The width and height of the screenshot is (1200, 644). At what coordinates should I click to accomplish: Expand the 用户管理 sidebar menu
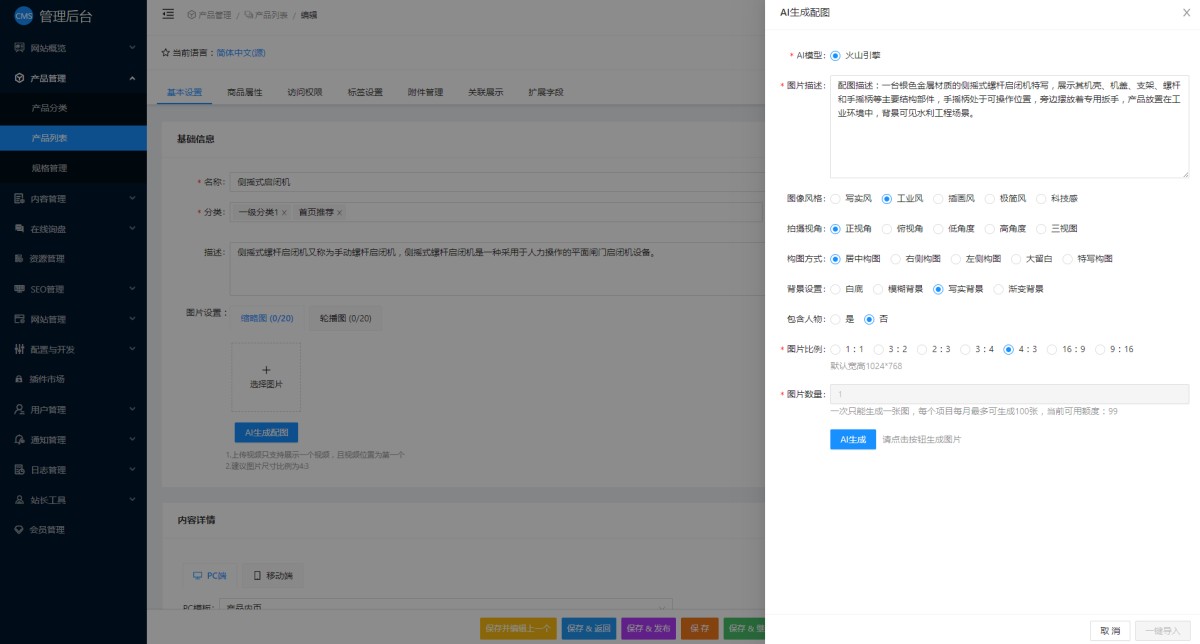coord(132,410)
